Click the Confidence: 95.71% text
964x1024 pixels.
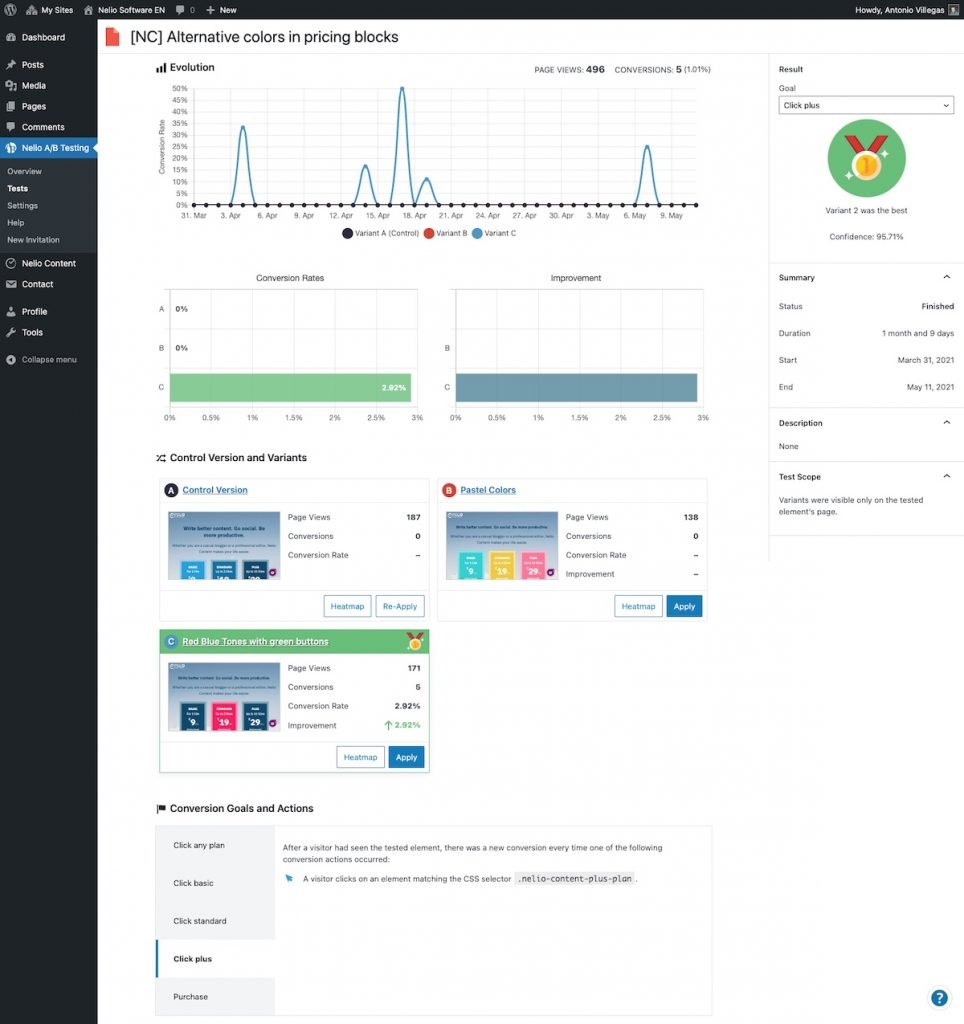(x=866, y=236)
